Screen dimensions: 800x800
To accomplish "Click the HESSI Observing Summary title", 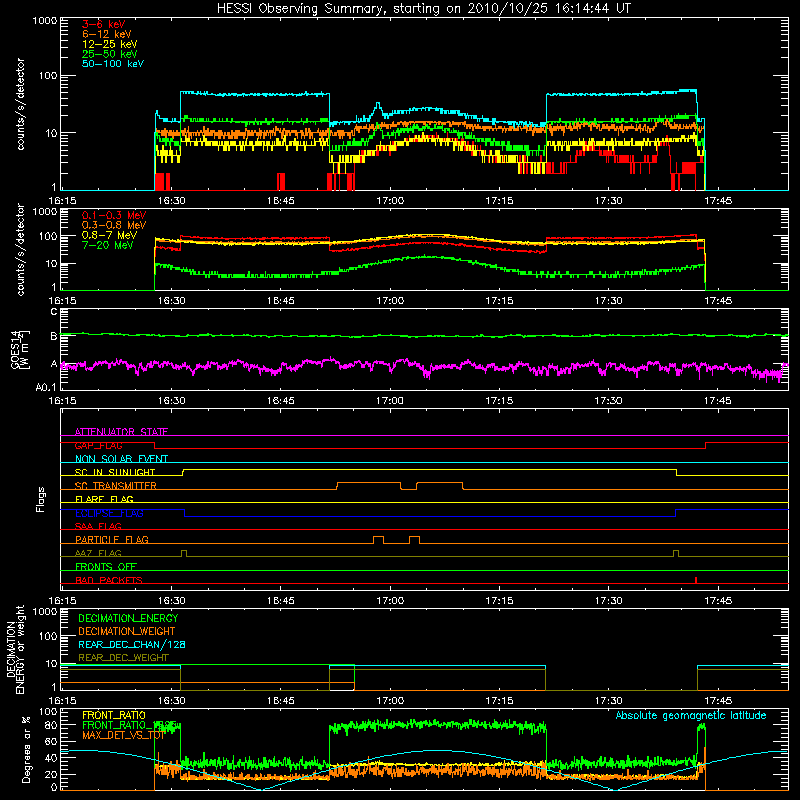I will [423, 9].
